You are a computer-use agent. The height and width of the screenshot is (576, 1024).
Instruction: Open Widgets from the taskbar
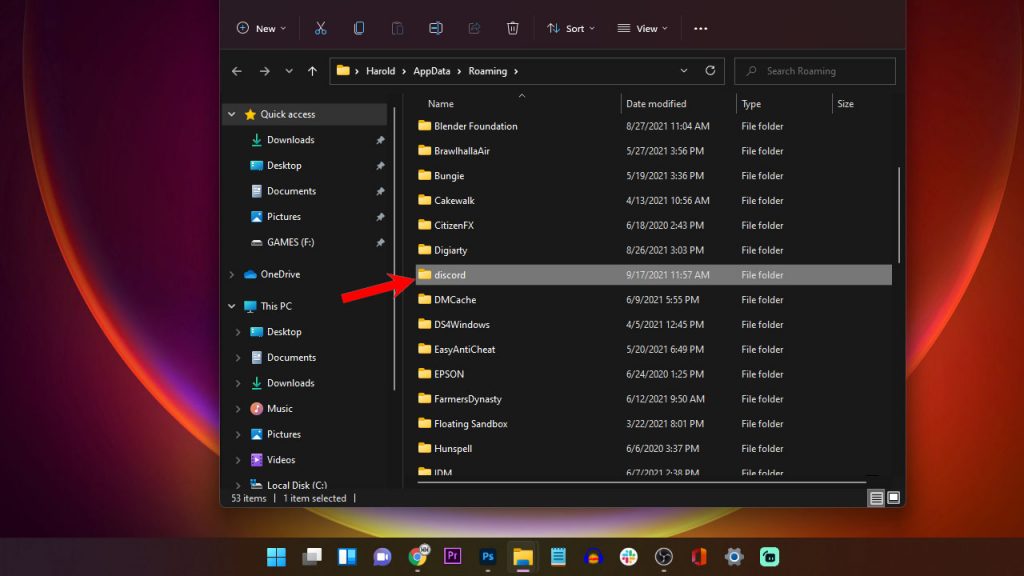point(347,556)
